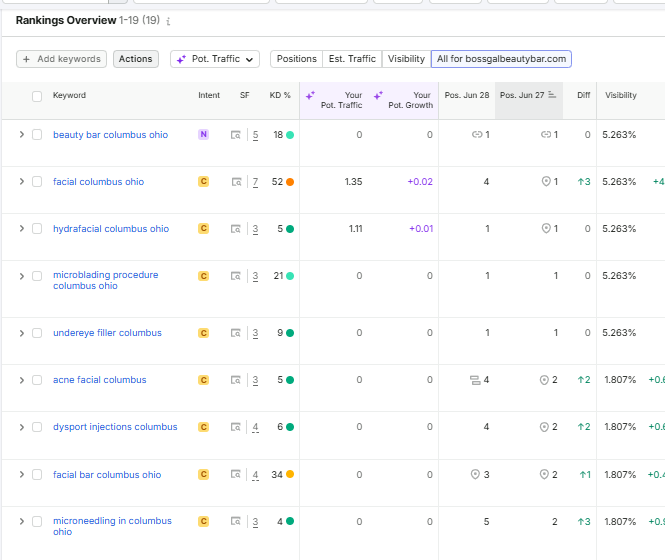Image resolution: width=665 pixels, height=560 pixels.
Task: Open SERP features icon for microneedling in columbus ohio
Action: coord(236,521)
